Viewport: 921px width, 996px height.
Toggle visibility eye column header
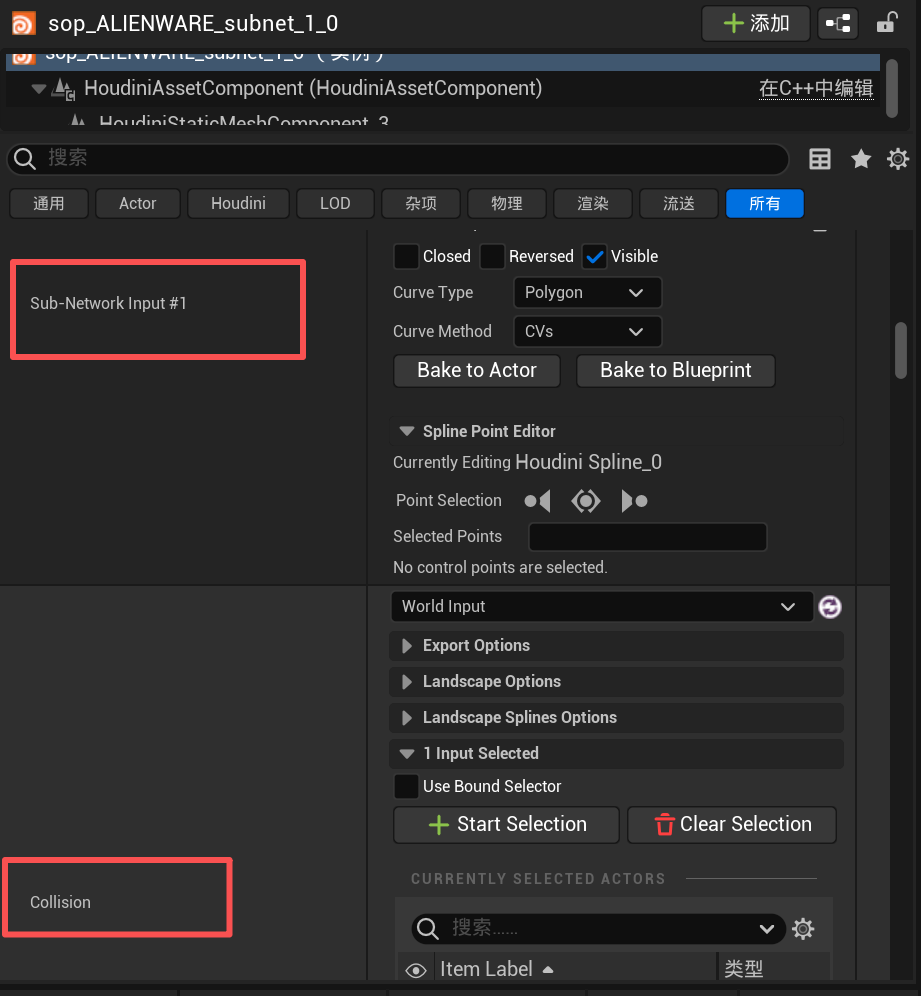415,971
